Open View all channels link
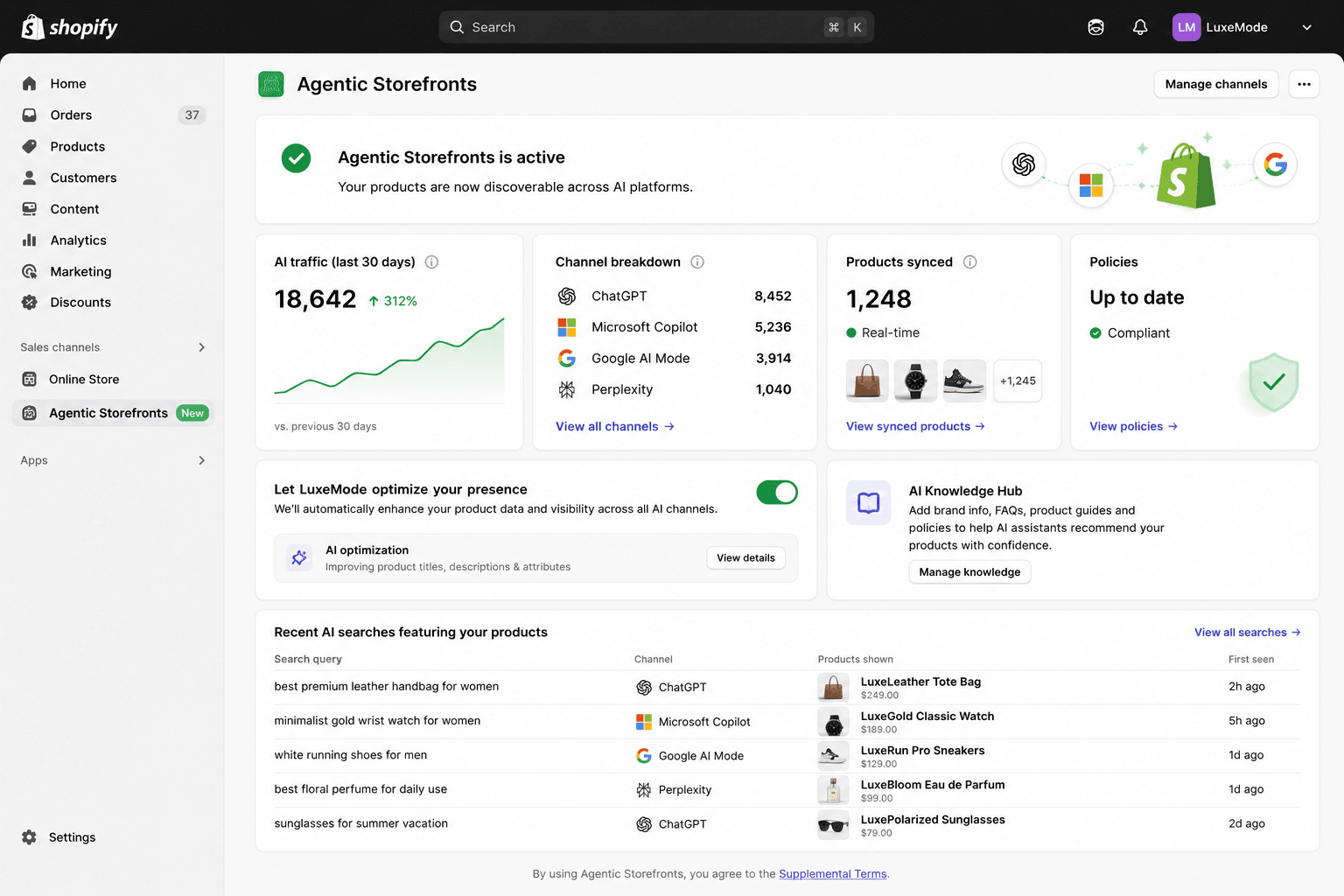 click(615, 426)
